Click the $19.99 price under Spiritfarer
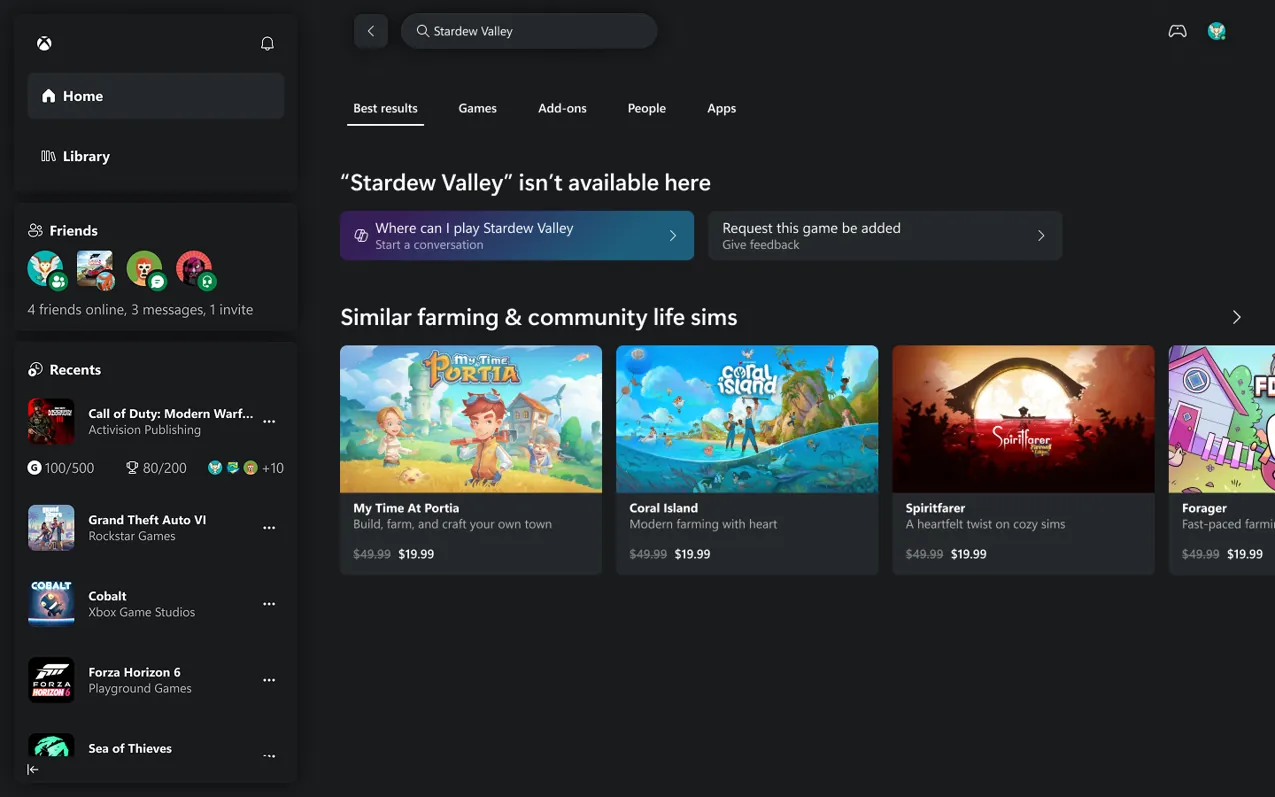Screen dimensions: 1275x797 [968, 554]
